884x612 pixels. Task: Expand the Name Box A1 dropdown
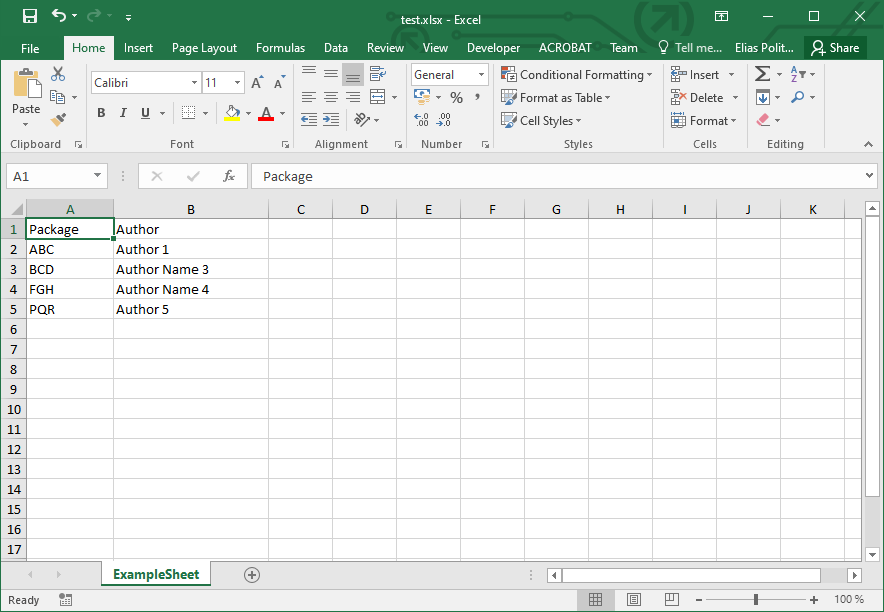tap(97, 176)
